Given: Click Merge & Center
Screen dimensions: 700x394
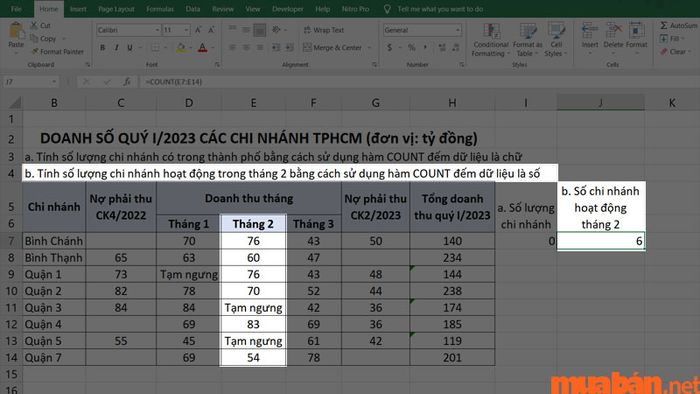Looking at the screenshot, I should coord(333,47).
